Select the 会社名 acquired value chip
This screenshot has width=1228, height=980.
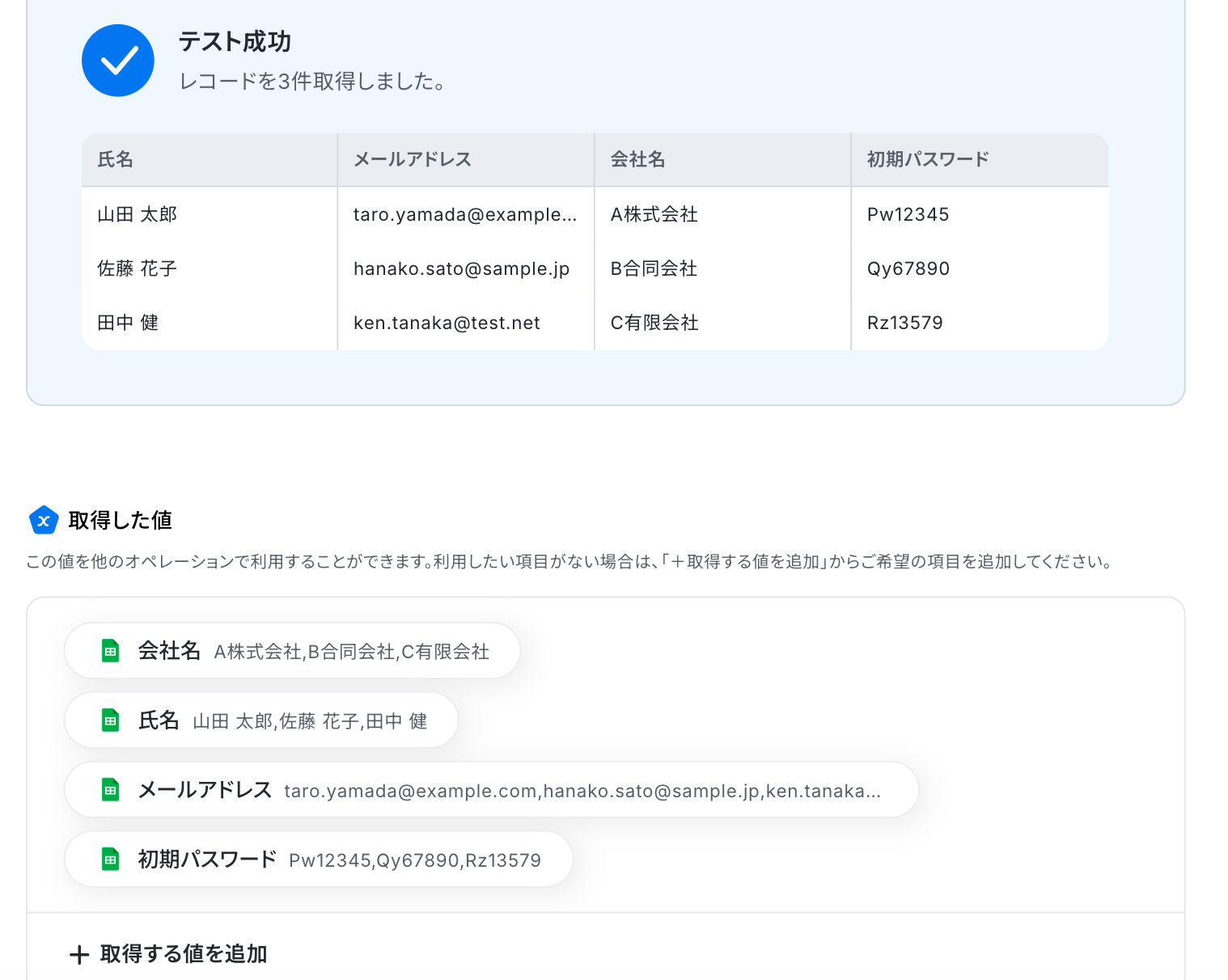pos(291,651)
